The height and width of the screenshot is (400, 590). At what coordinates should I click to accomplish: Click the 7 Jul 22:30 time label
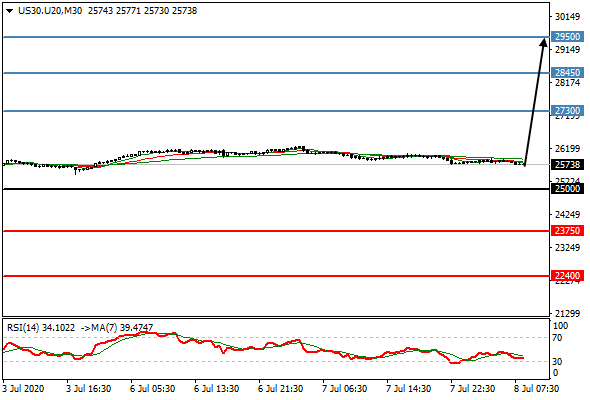click(x=472, y=388)
